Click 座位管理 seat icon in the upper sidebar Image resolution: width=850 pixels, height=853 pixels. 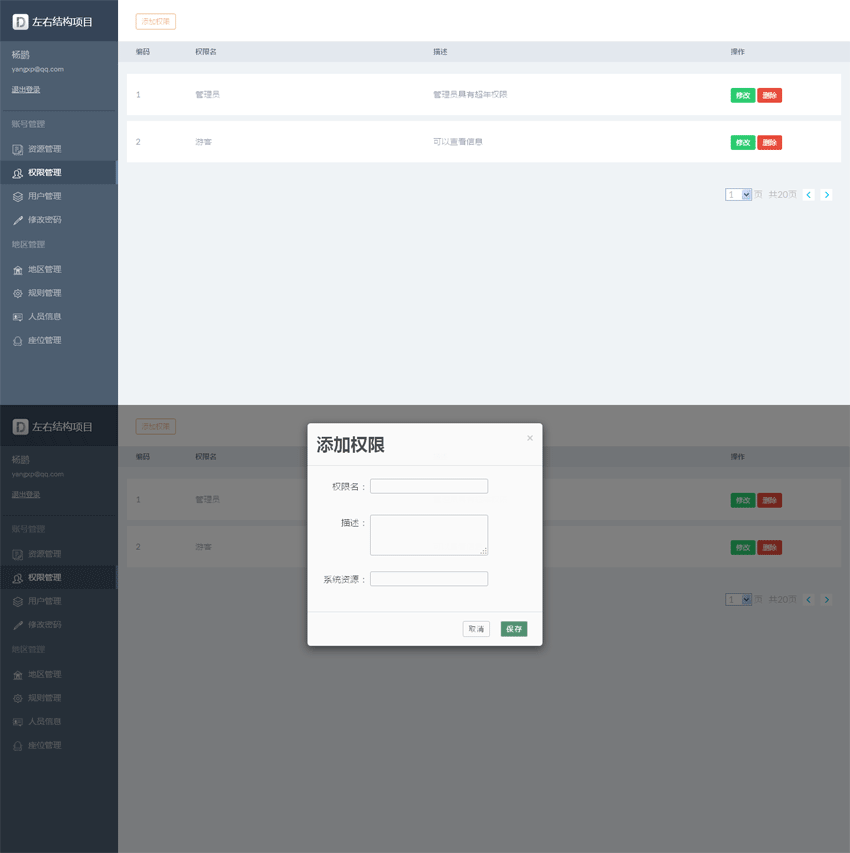(17, 341)
